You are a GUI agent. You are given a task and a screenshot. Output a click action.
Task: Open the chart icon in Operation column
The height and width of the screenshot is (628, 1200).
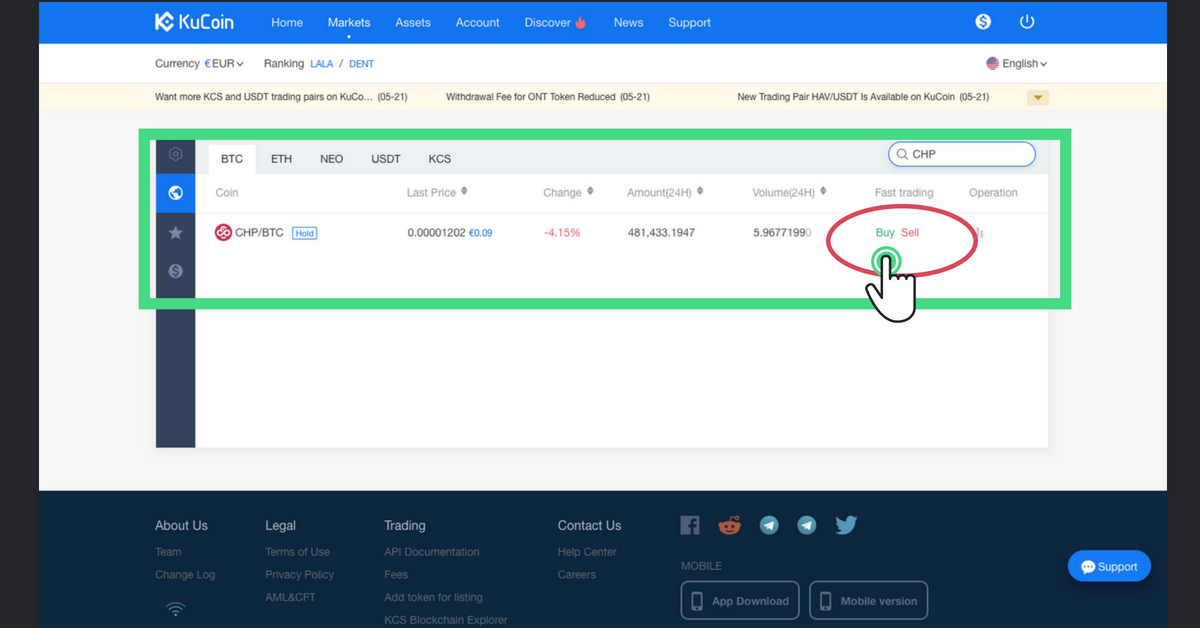(x=980, y=233)
